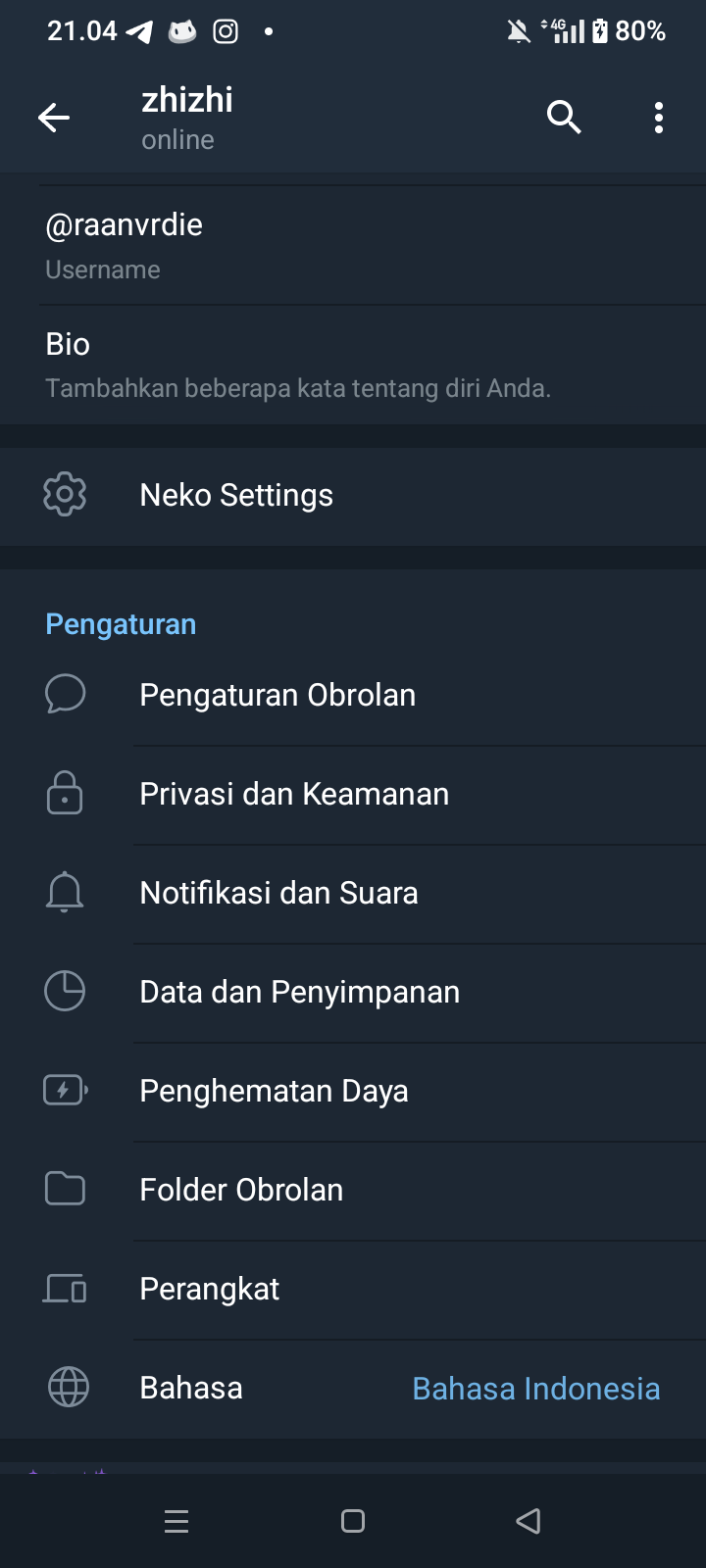Open Pengaturan Obrolan settings
Viewport: 706px width, 1568px height.
pos(277,695)
